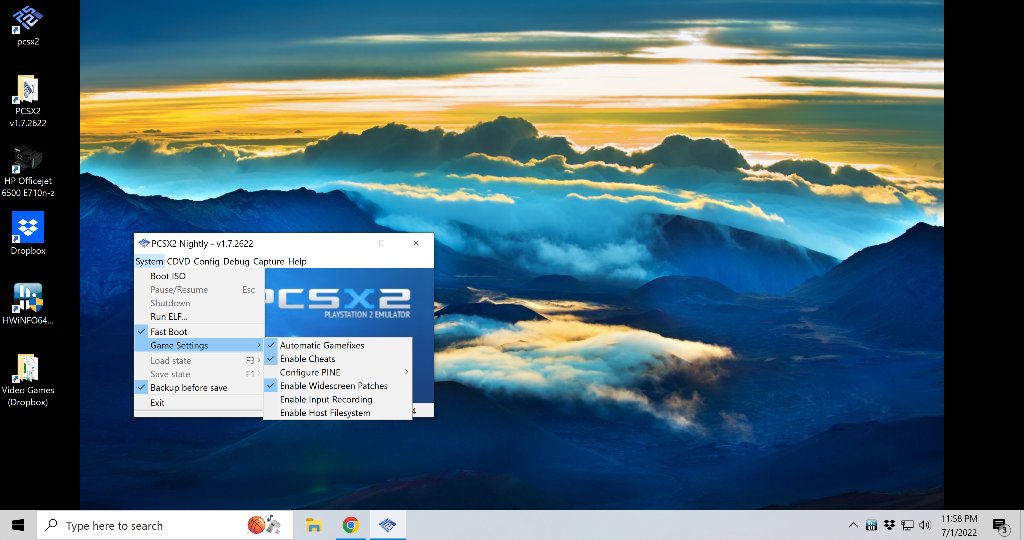Viewport: 1024px width, 540px height.
Task: Open Google Chrome from the taskbar
Action: pyautogui.click(x=351, y=525)
